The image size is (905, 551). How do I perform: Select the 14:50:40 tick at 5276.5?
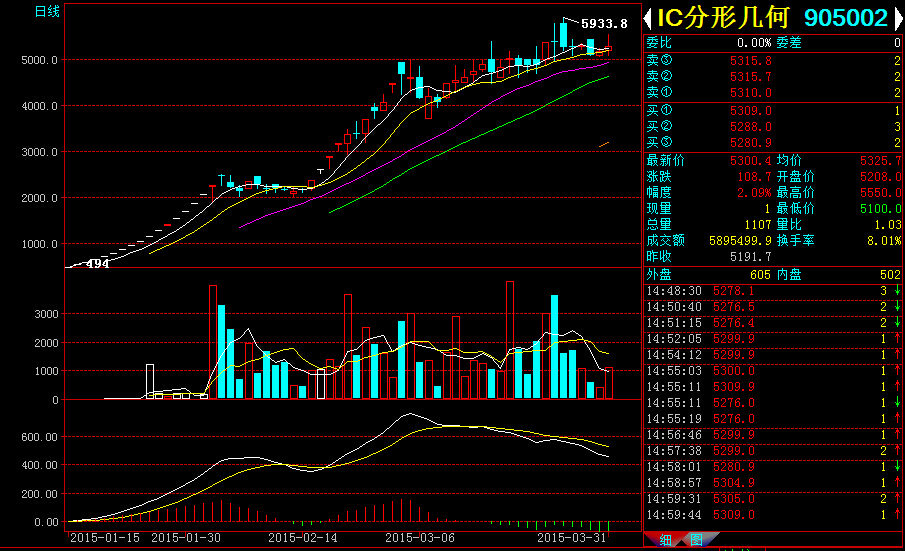773,307
